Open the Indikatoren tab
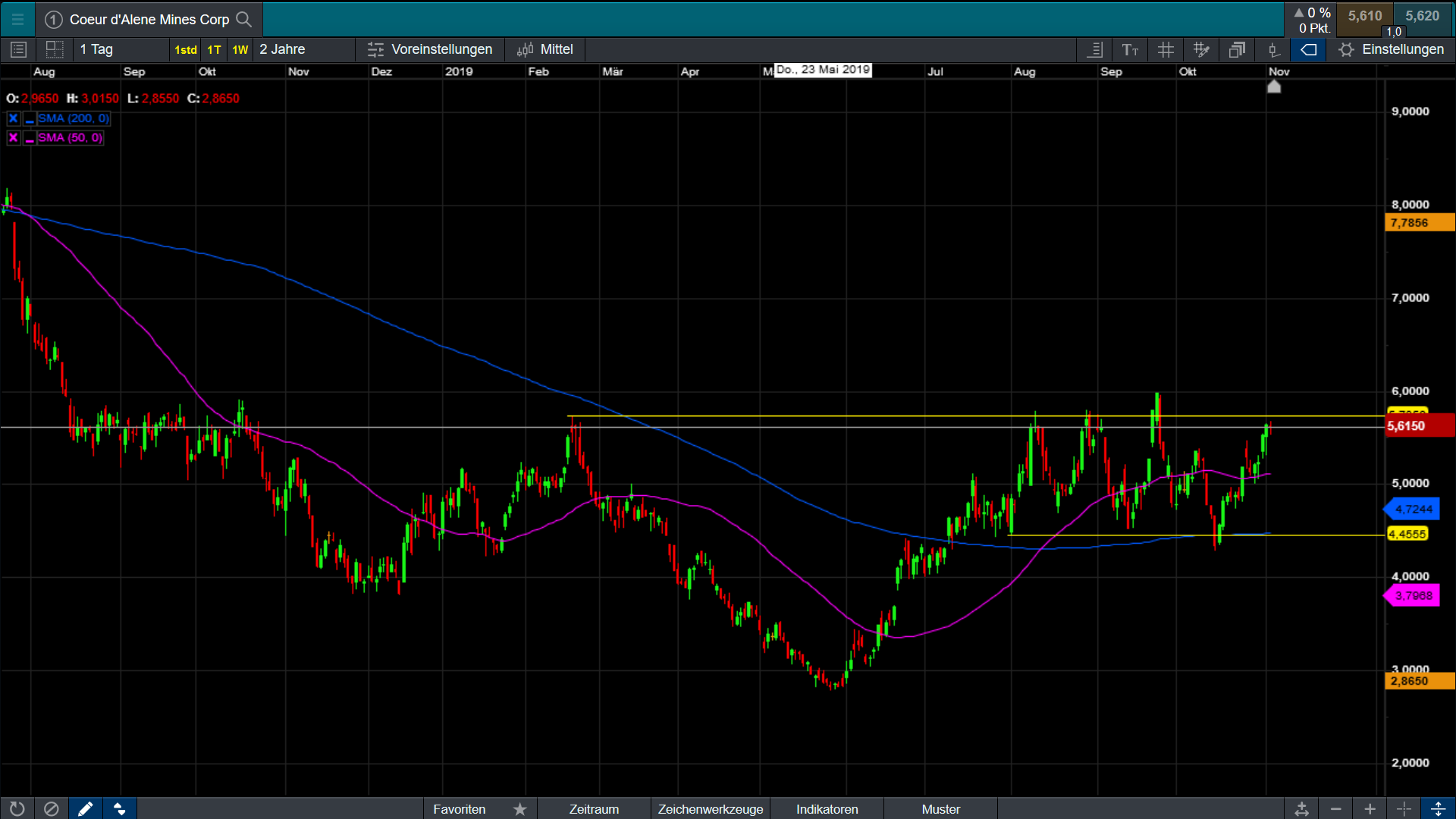This screenshot has height=819, width=1456. click(827, 809)
